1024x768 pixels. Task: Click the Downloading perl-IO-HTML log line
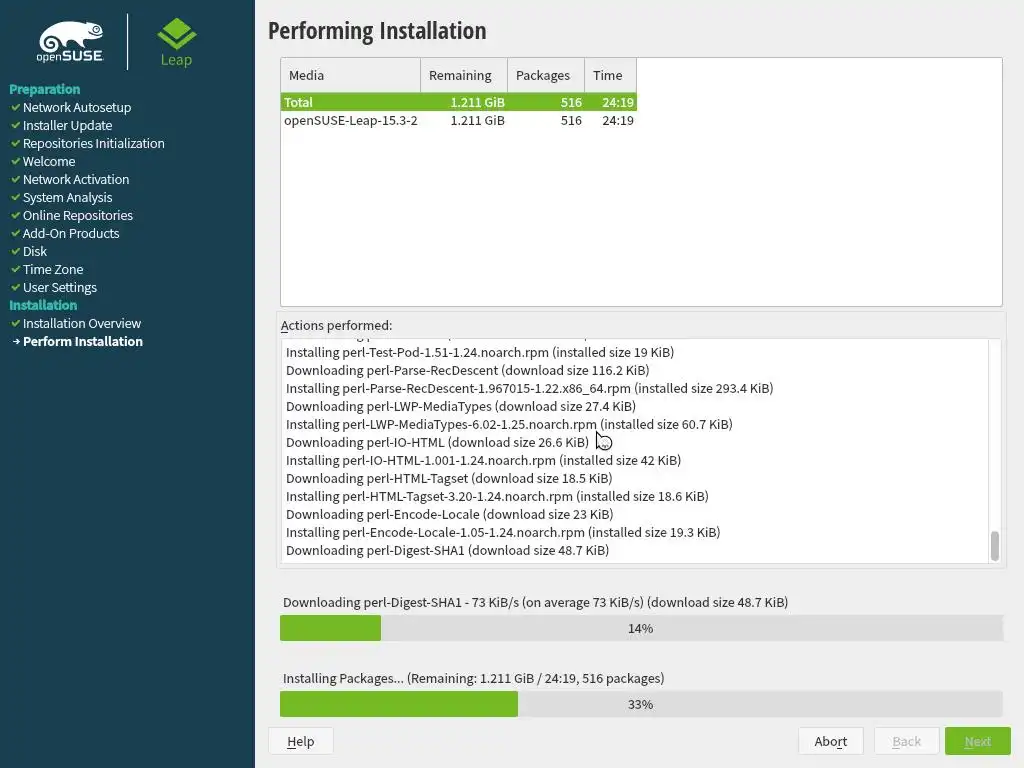click(438, 442)
